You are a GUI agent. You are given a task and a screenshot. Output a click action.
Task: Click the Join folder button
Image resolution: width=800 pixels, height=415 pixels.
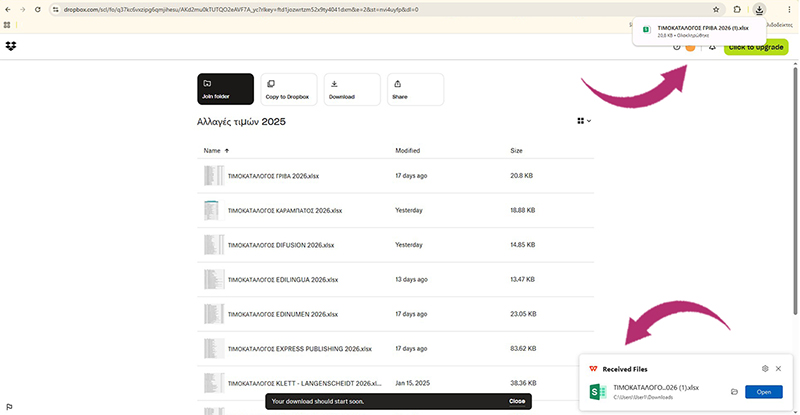pos(225,89)
